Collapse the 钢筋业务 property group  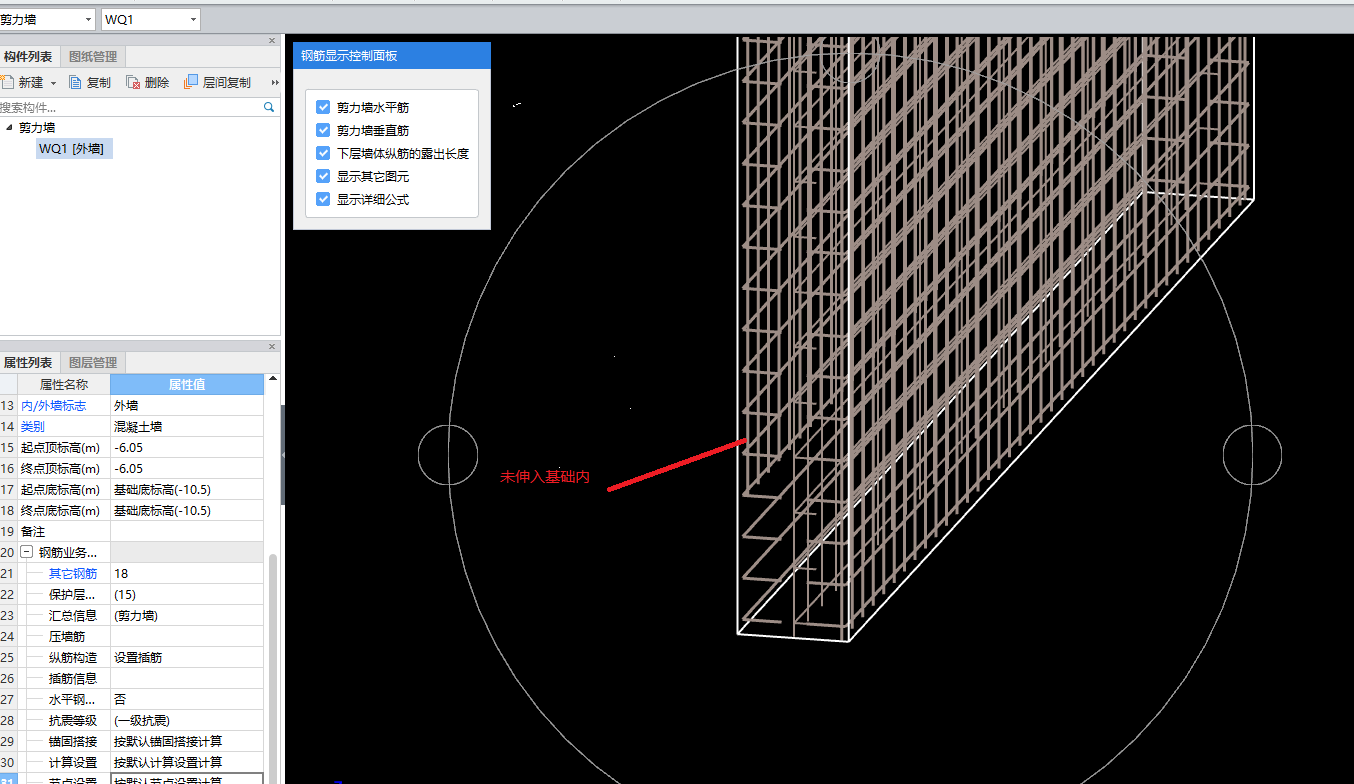tap(27, 552)
